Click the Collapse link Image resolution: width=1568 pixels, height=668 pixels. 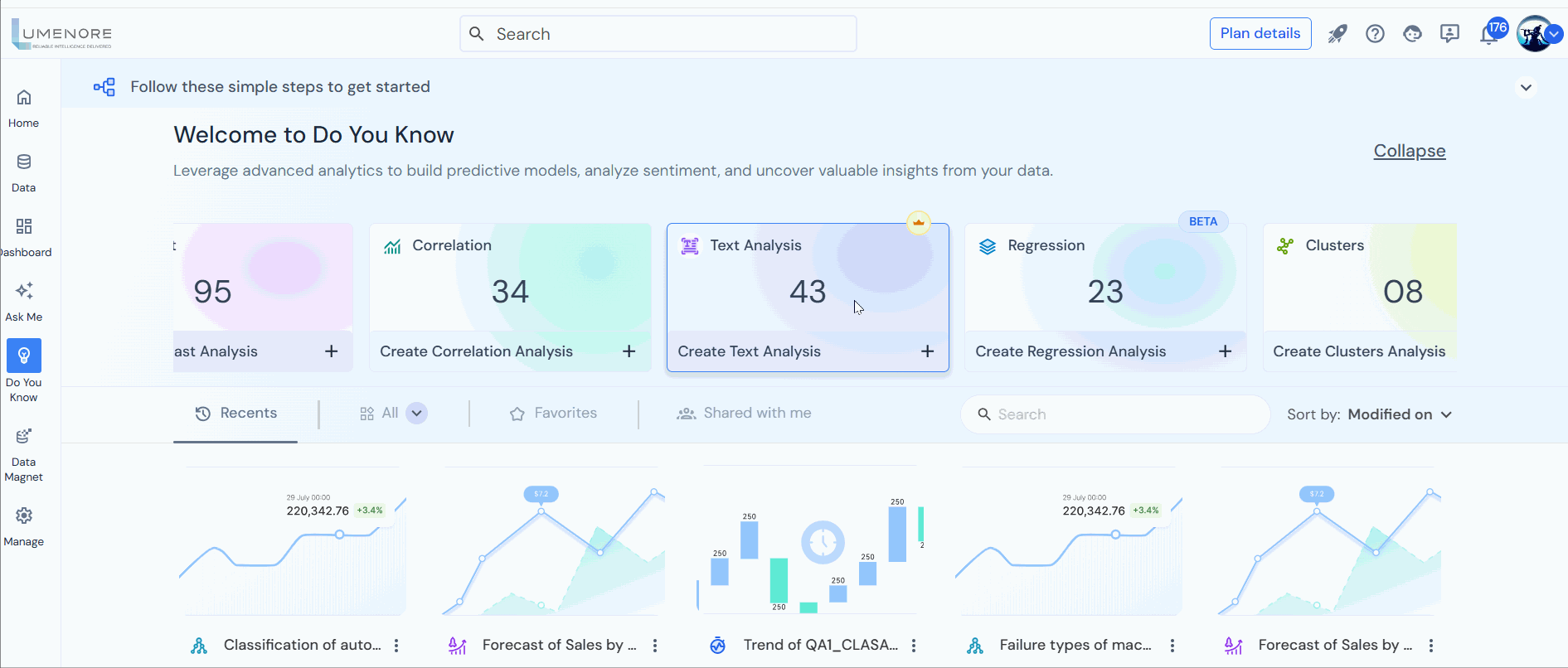(1409, 151)
